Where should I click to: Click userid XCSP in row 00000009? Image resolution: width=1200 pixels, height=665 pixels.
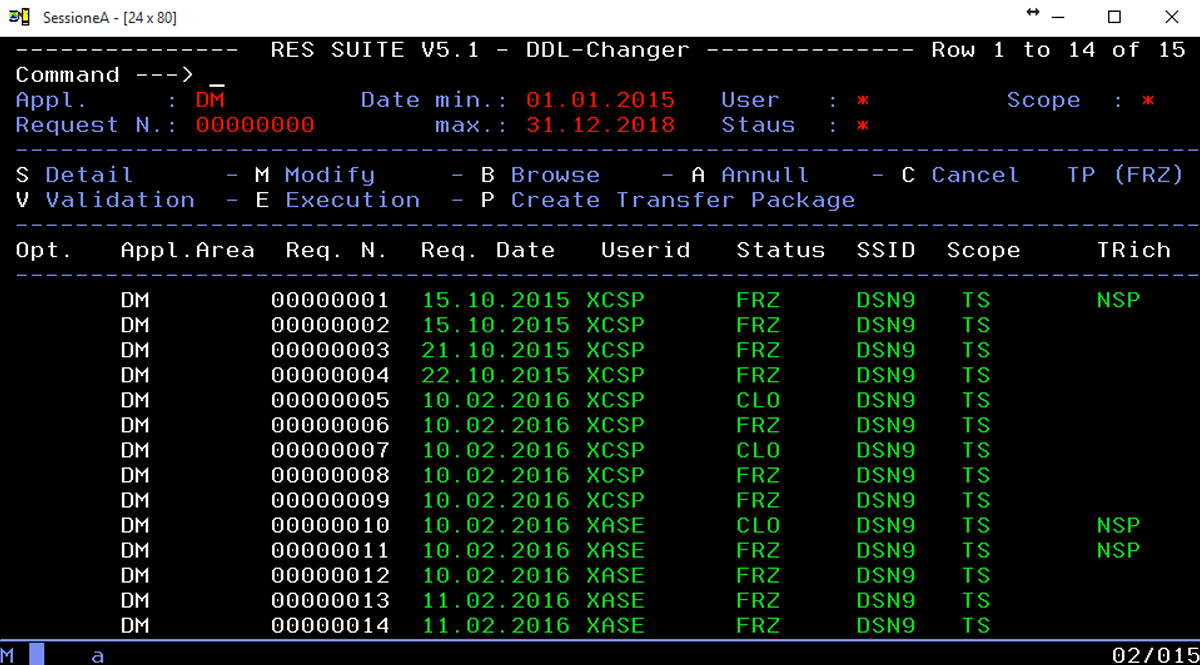(616, 500)
